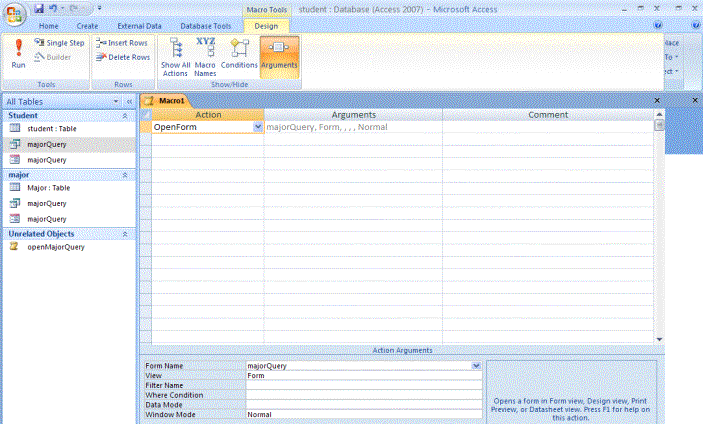Select Major : Table in navigation pane
The height and width of the screenshot is (424, 703).
pyautogui.click(x=69, y=188)
